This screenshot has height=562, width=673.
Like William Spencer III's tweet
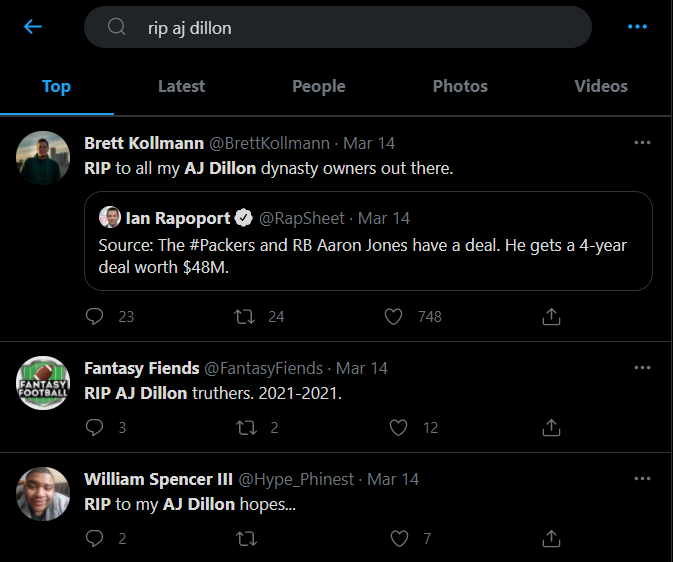[399, 538]
